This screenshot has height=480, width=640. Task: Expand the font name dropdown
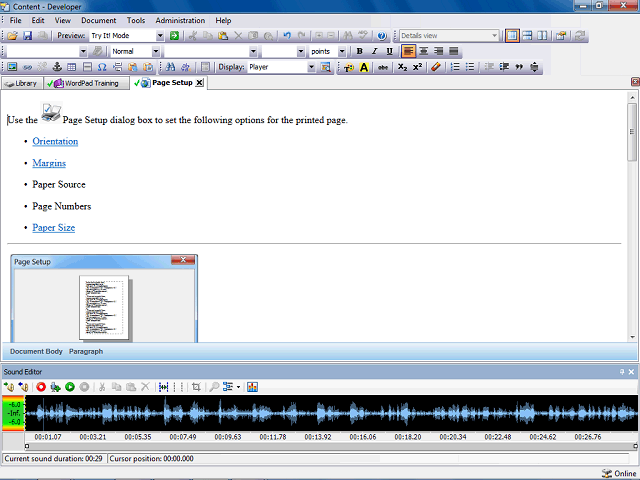tap(253, 51)
